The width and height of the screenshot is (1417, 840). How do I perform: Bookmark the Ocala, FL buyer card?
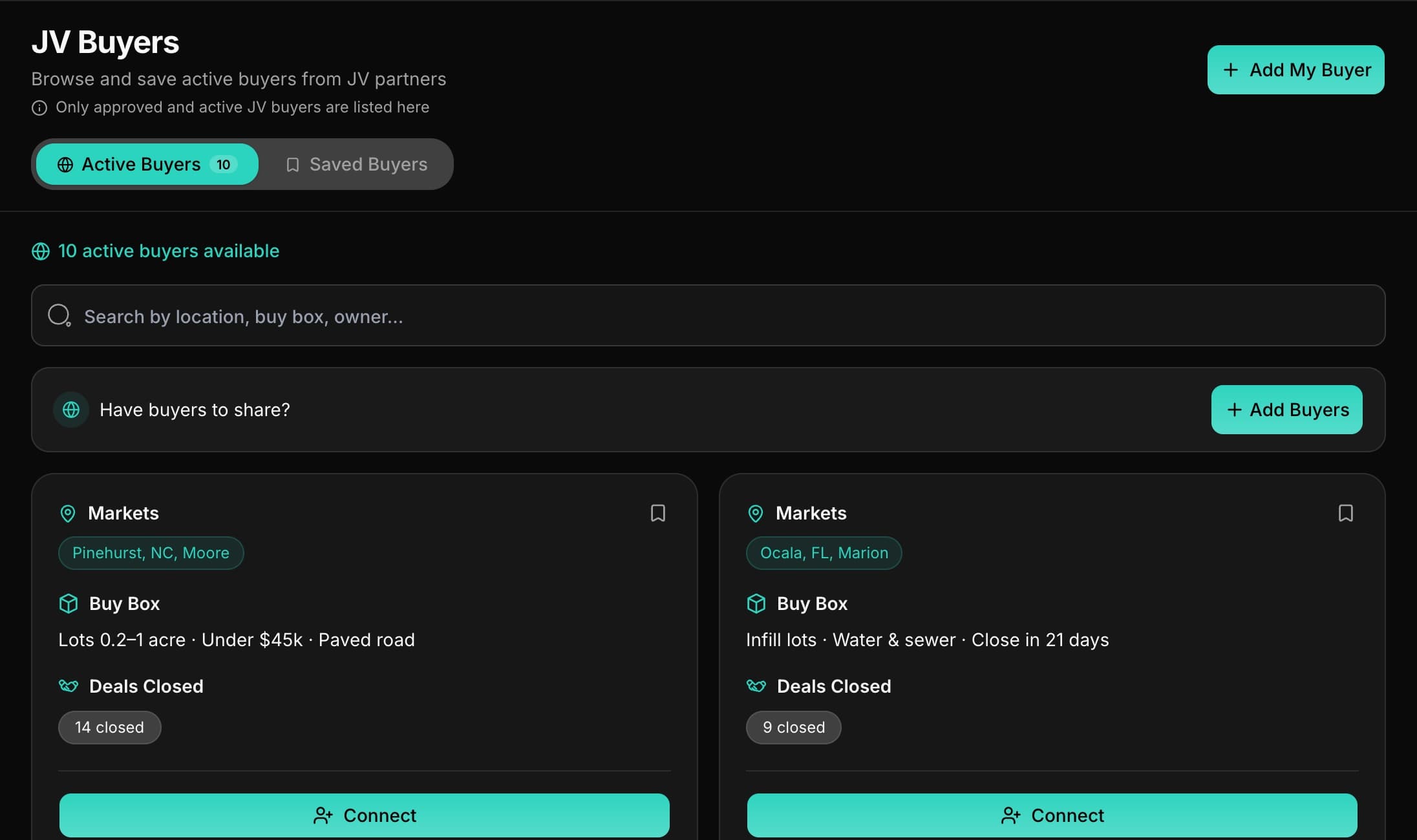(1345, 513)
